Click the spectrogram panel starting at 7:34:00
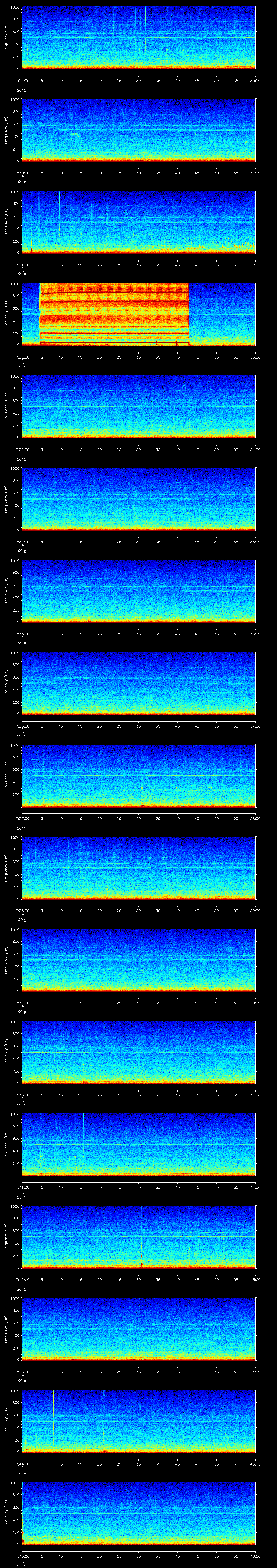Image resolution: width=277 pixels, height=1568 pixels. coord(138,499)
